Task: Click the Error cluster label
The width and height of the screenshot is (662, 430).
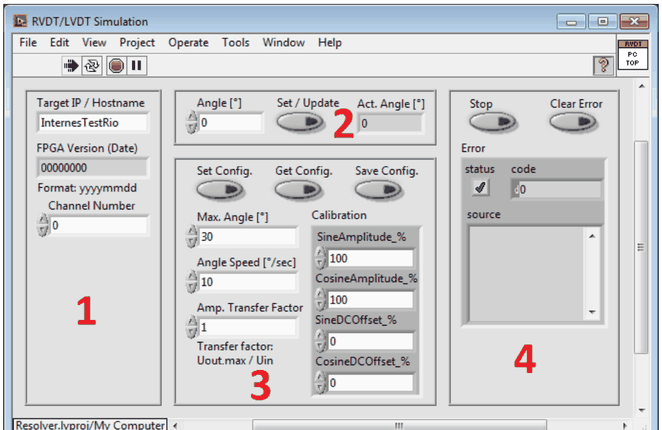Action: tap(473, 148)
